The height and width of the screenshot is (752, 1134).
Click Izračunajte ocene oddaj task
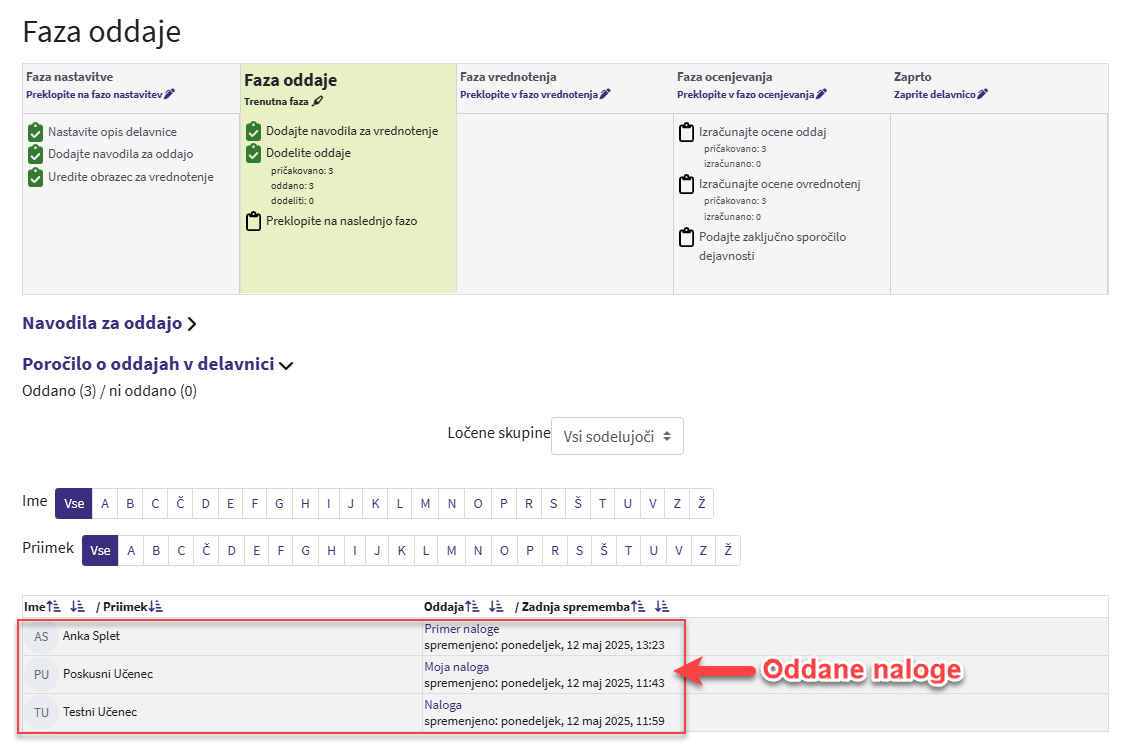pos(762,132)
